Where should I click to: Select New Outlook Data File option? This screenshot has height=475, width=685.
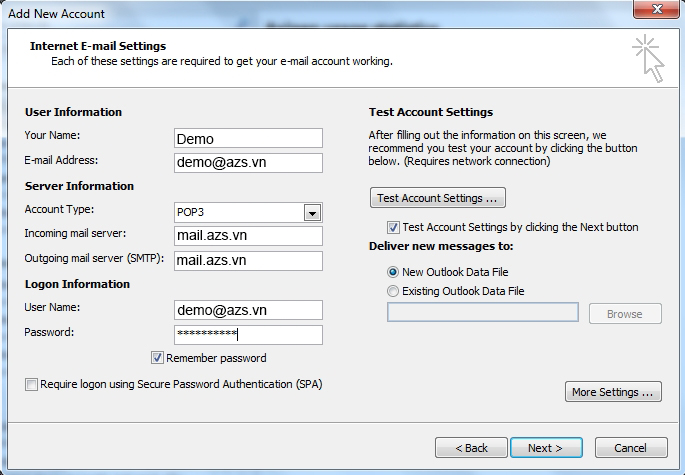pyautogui.click(x=393, y=272)
